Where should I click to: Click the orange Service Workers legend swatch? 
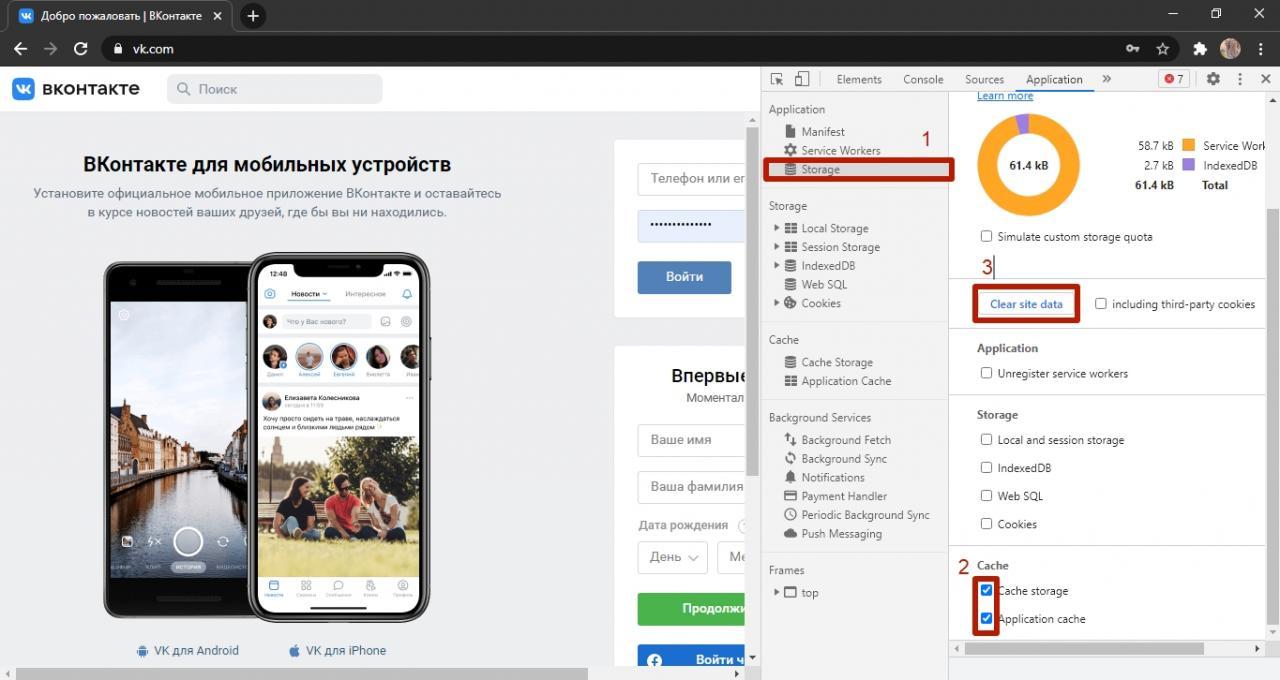(1189, 146)
